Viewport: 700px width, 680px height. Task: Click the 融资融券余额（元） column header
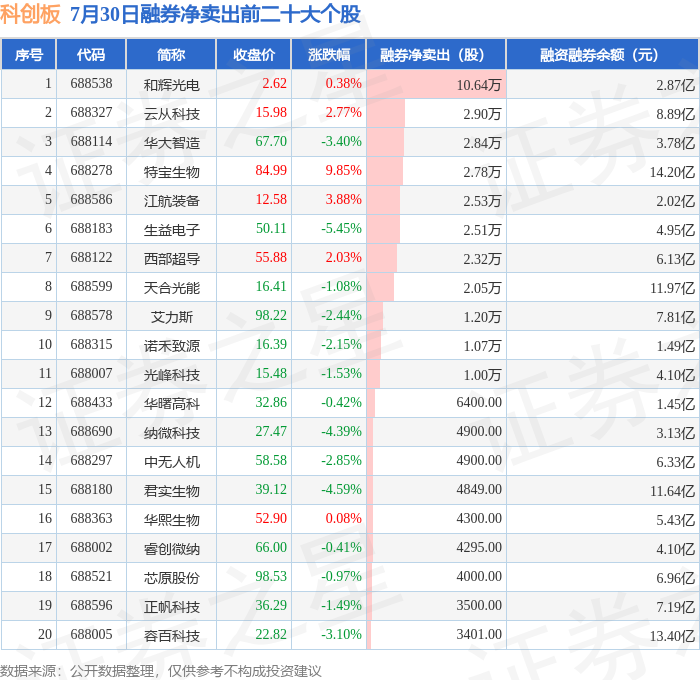pos(602,54)
